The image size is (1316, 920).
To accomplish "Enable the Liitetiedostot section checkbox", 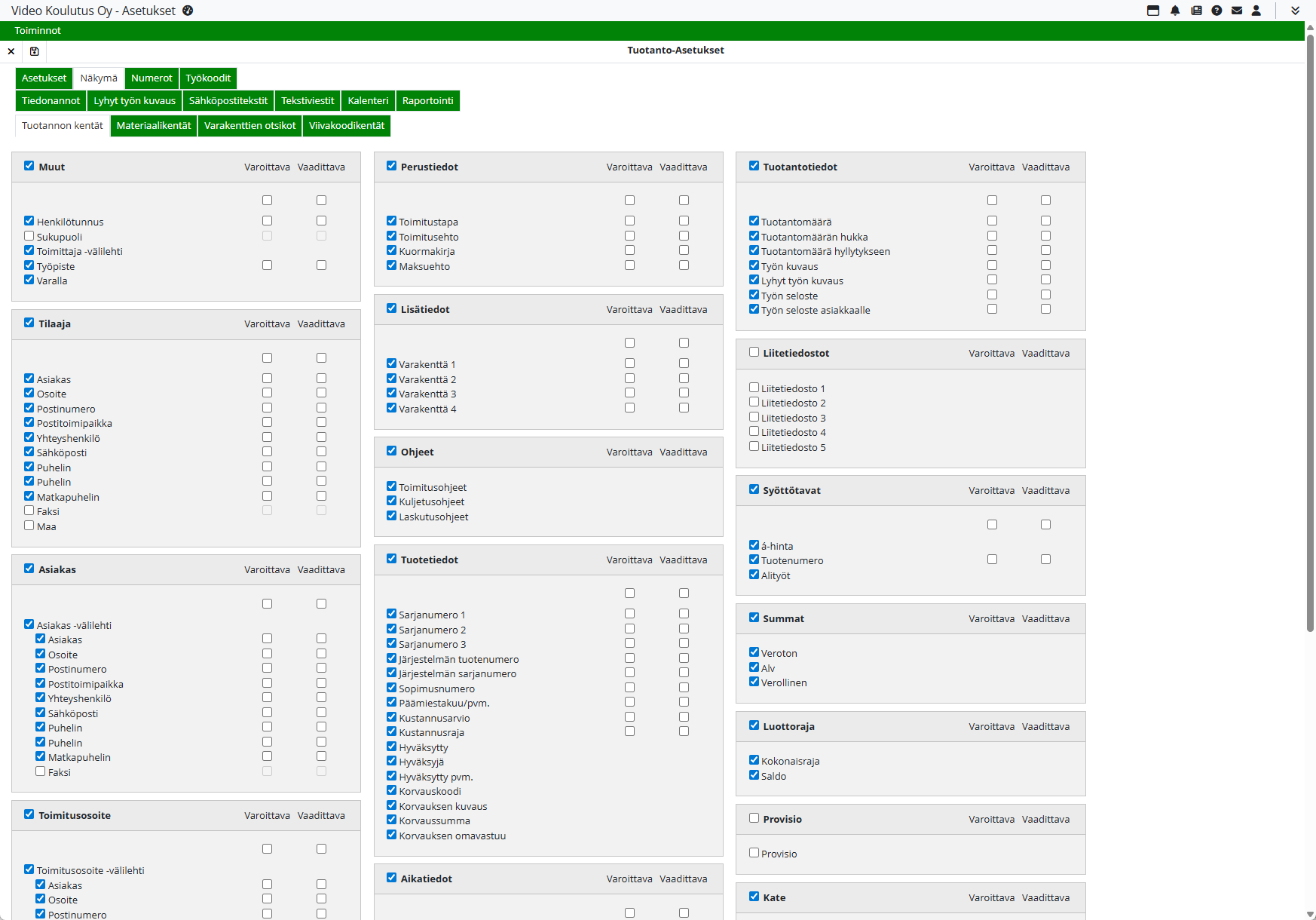I will (x=754, y=352).
